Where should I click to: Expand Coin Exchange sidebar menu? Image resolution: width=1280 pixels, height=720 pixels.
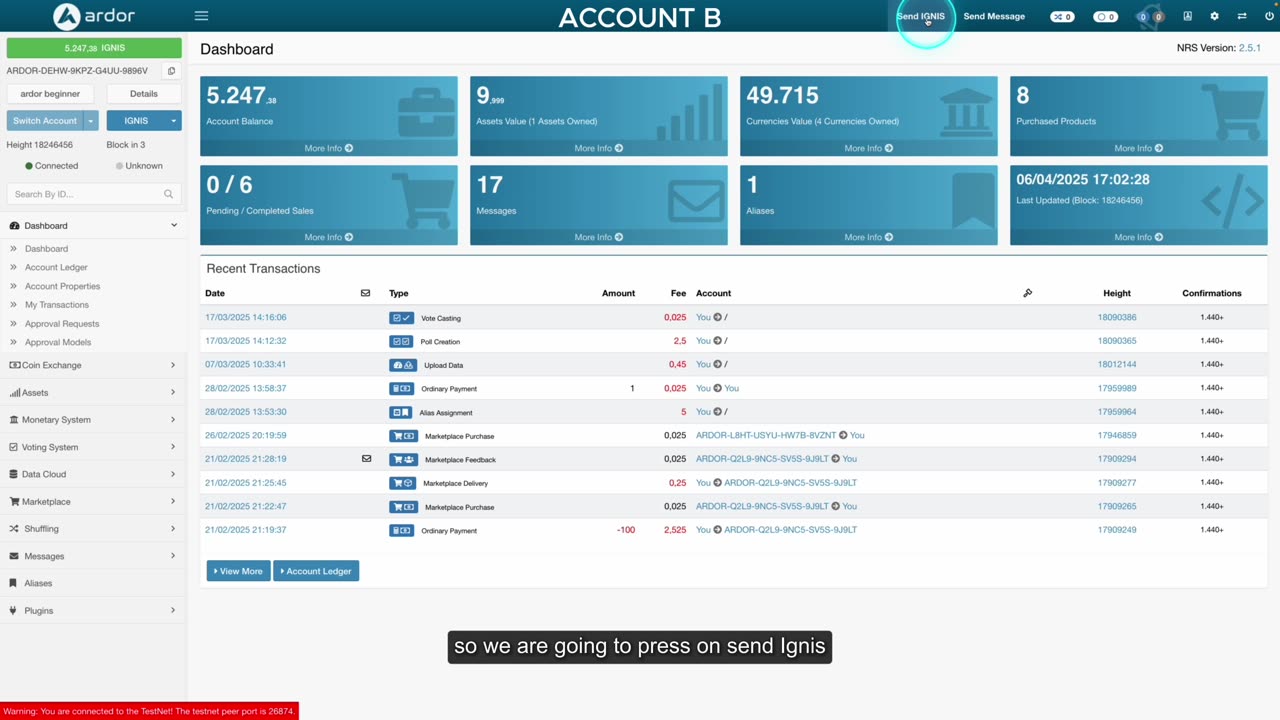(x=94, y=365)
